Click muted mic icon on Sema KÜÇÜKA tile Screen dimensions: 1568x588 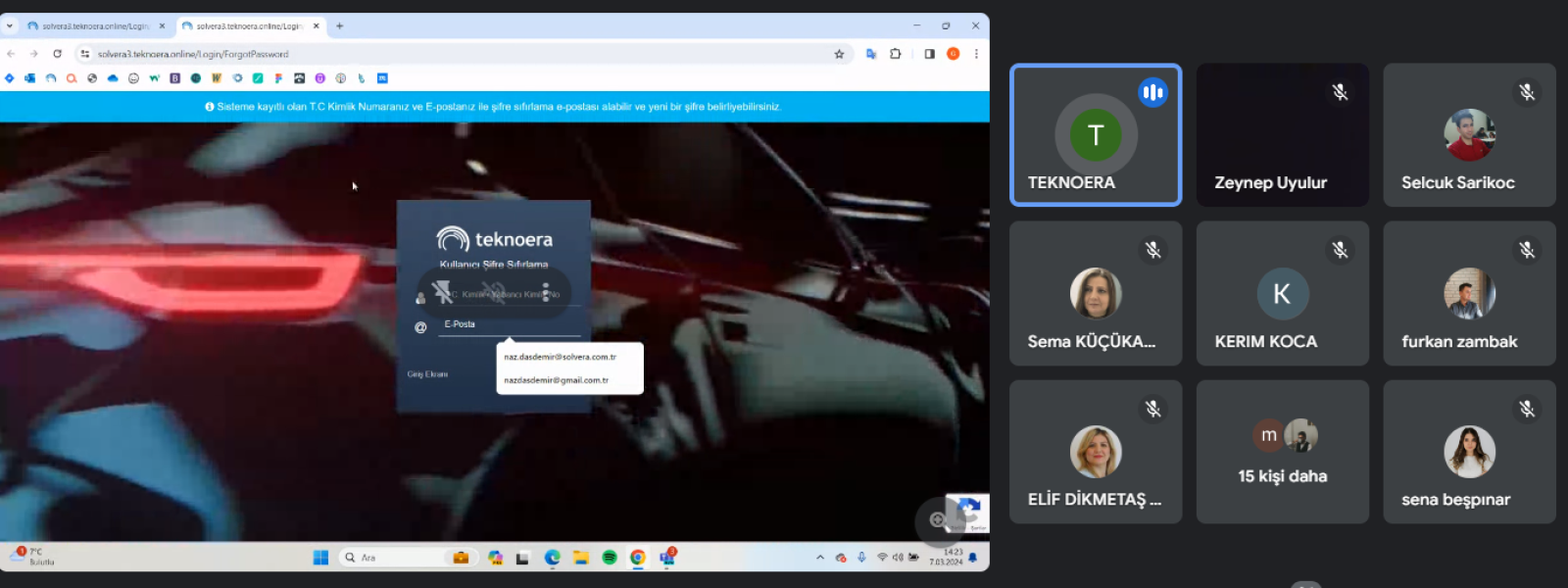tap(1153, 250)
